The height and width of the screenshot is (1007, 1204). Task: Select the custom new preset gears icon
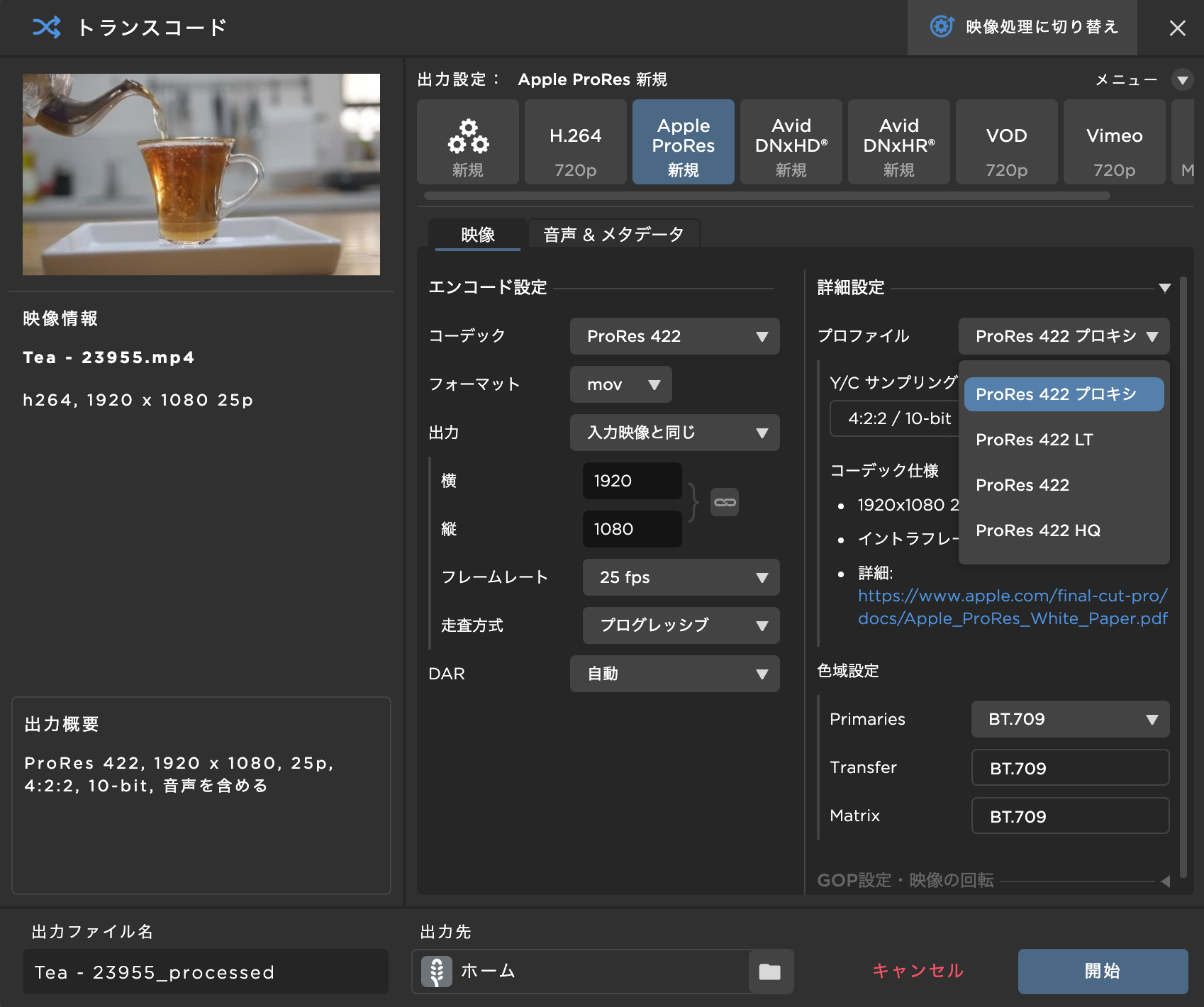[468, 142]
